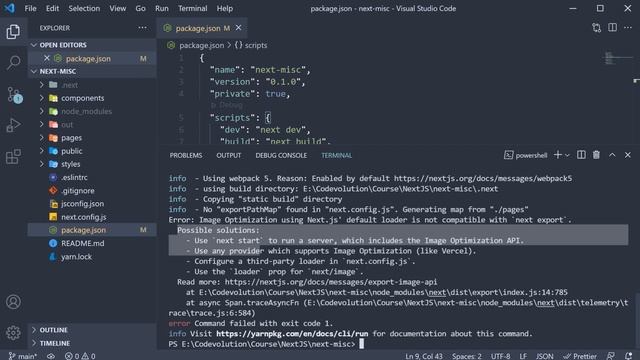
Task: Open the File menu
Action: 30,8
